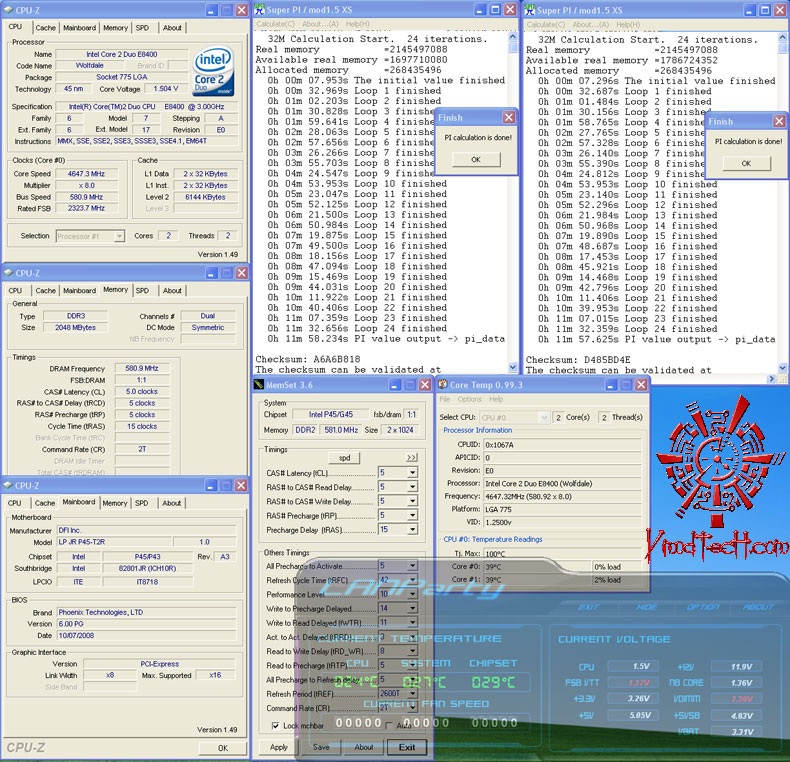Click EXIT in the LANParty monitor overlay

(588, 607)
